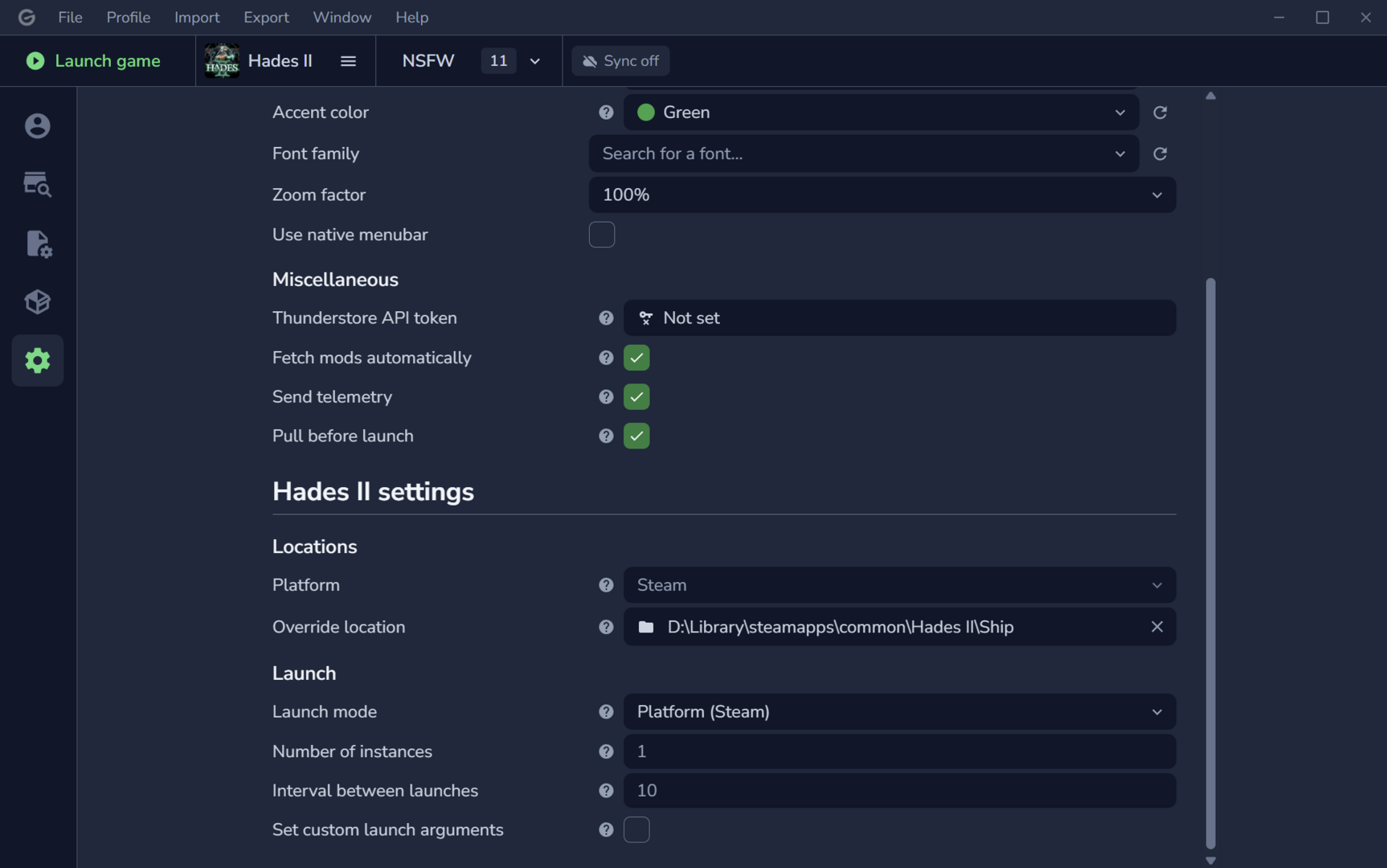Open the Launch mode dropdown
The image size is (1387, 868).
click(x=899, y=711)
